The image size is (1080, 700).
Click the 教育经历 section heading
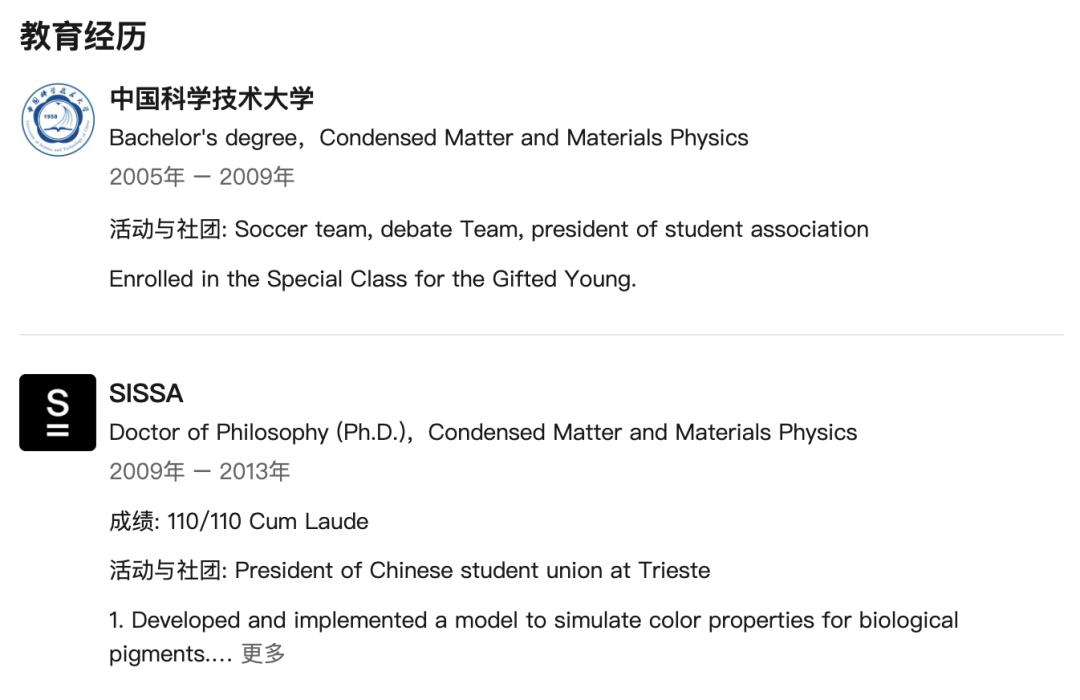83,37
